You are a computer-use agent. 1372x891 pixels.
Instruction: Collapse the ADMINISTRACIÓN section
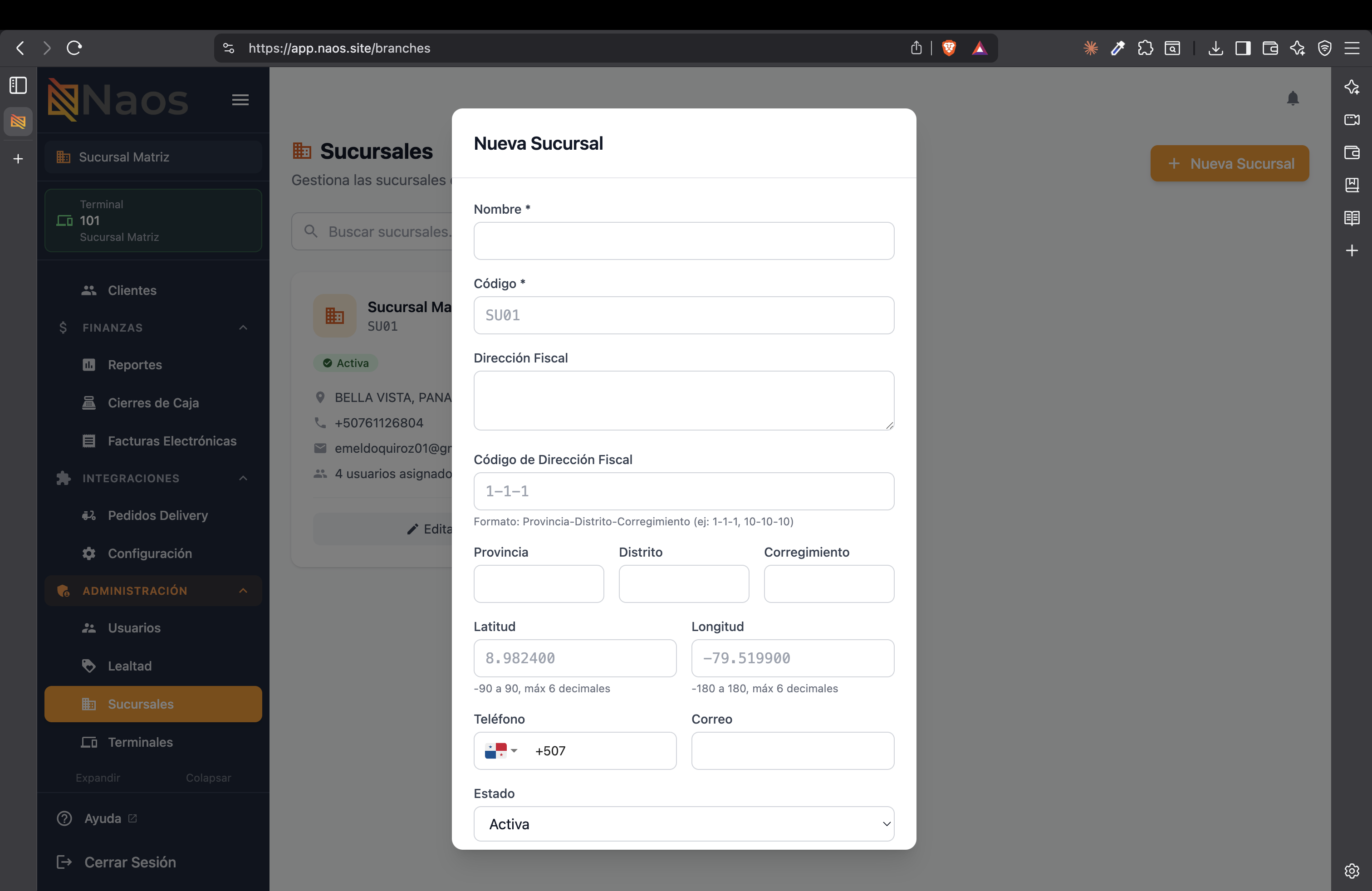[x=153, y=591]
